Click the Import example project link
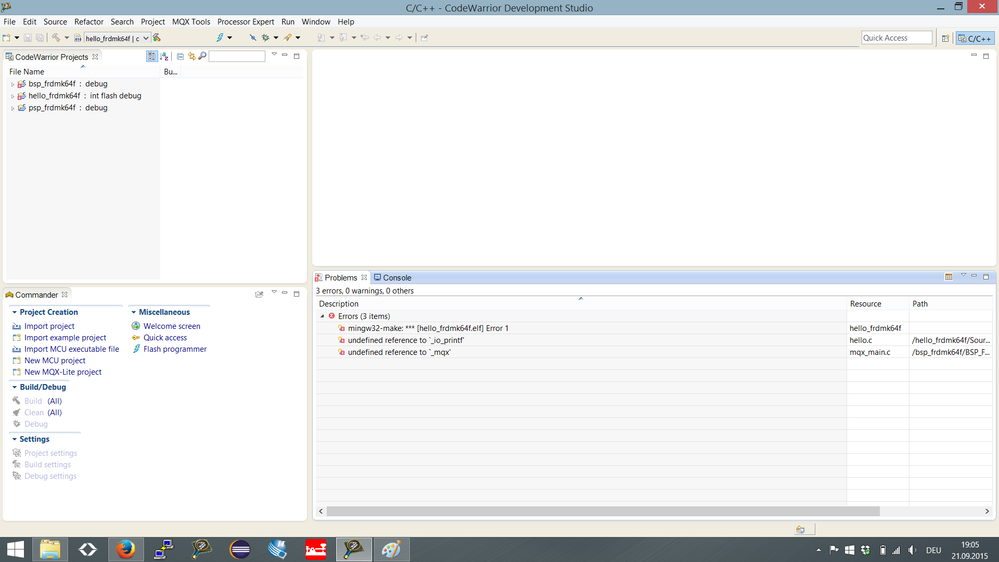The height and width of the screenshot is (562, 999). (65, 338)
